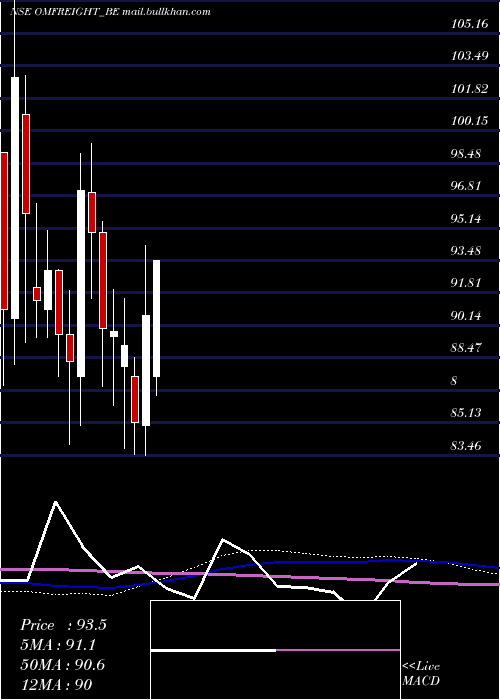Click the last white candlestick closing near 93.48
The image size is (500, 700).
click(x=156, y=318)
